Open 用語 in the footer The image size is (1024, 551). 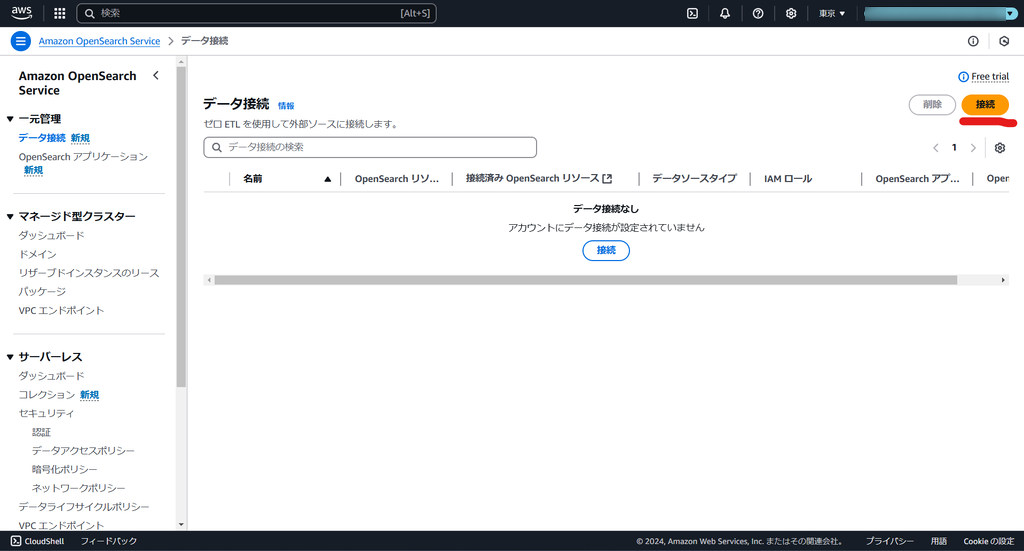[x=938, y=541]
